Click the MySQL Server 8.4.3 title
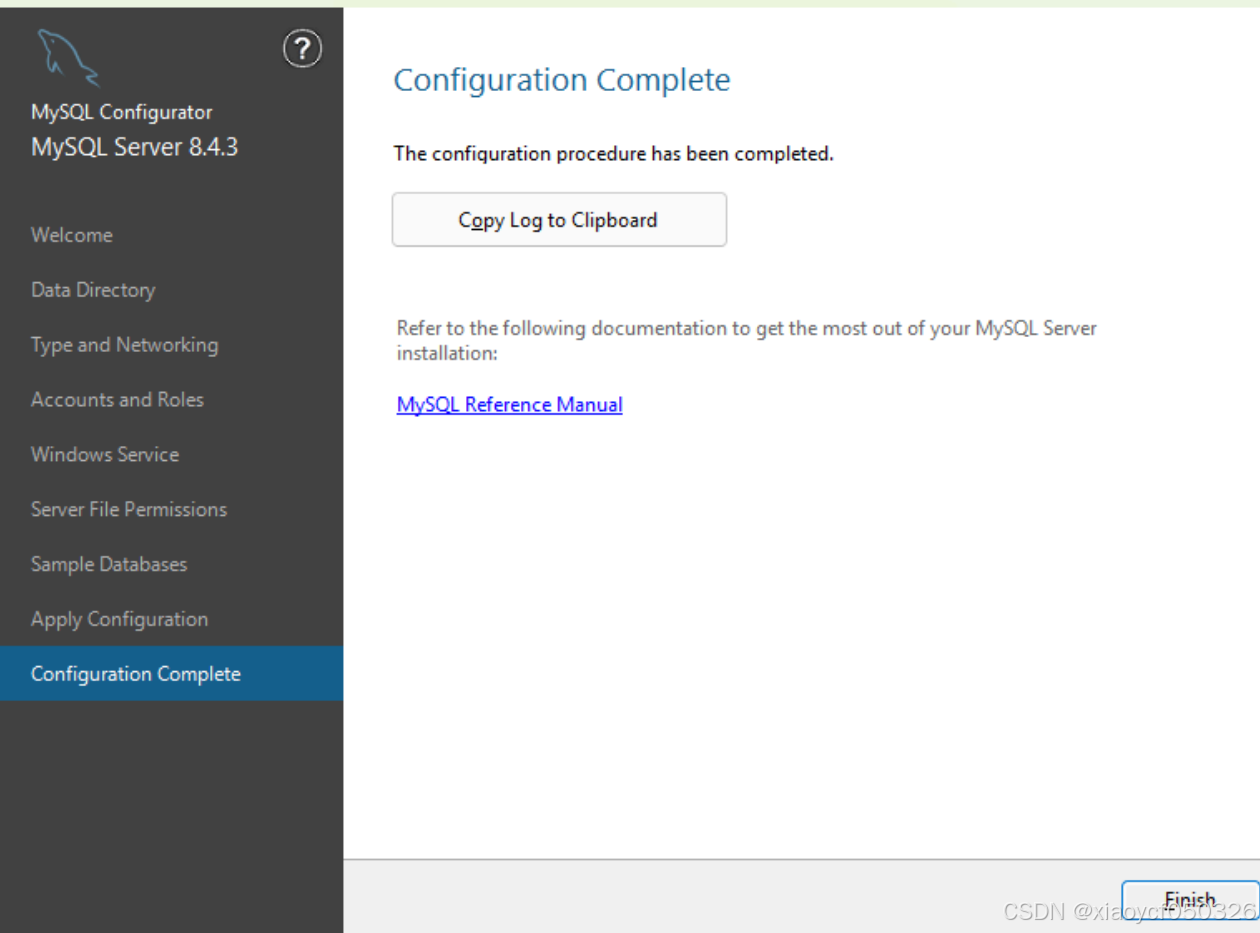This screenshot has height=933, width=1260. click(x=134, y=147)
